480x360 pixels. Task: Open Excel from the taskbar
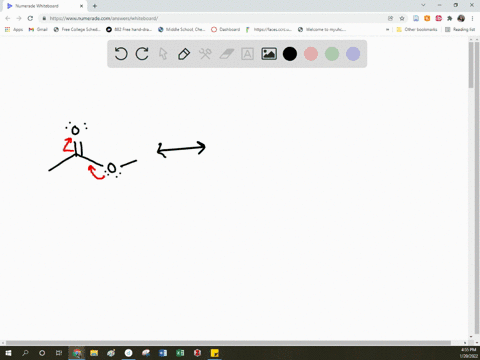click(x=180, y=353)
